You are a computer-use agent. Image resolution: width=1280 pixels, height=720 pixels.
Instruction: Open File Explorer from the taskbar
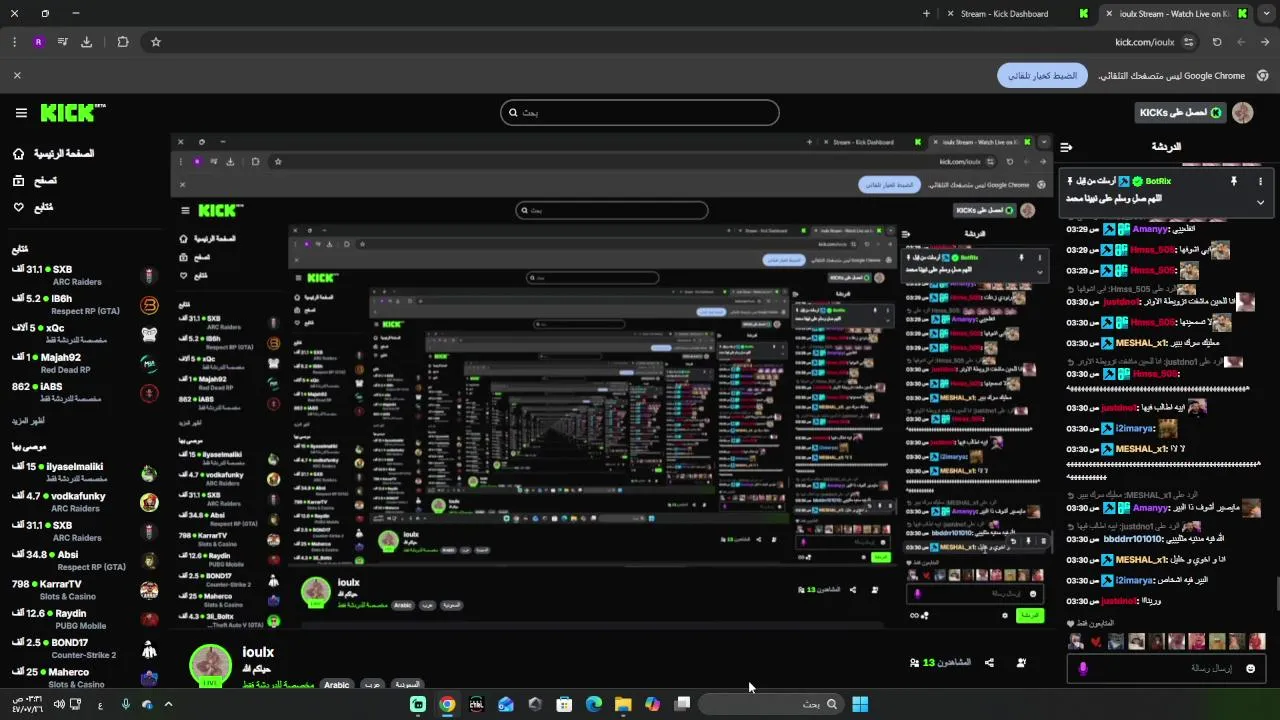coord(623,704)
